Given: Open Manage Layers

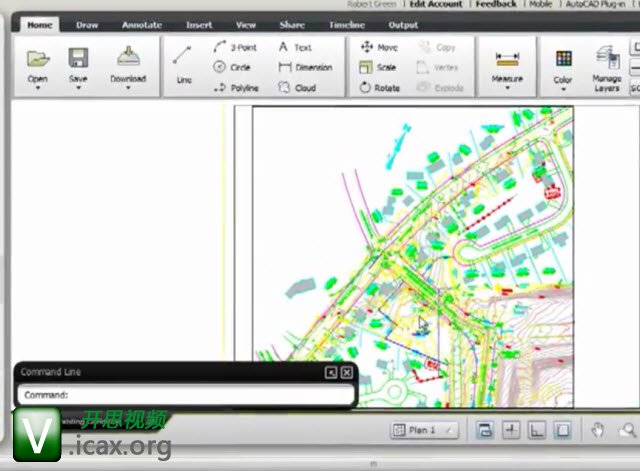Looking at the screenshot, I should [x=607, y=68].
